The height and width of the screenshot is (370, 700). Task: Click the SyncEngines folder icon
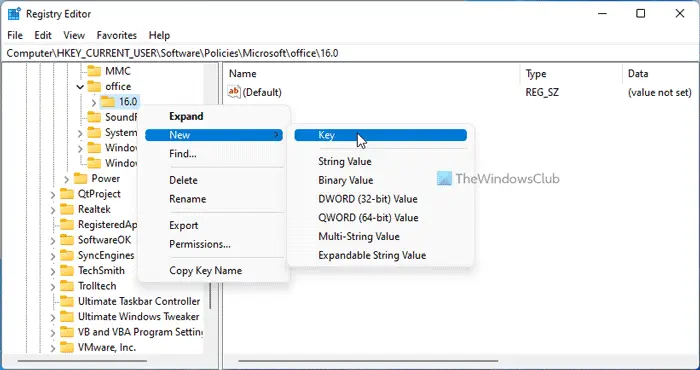[x=67, y=255]
